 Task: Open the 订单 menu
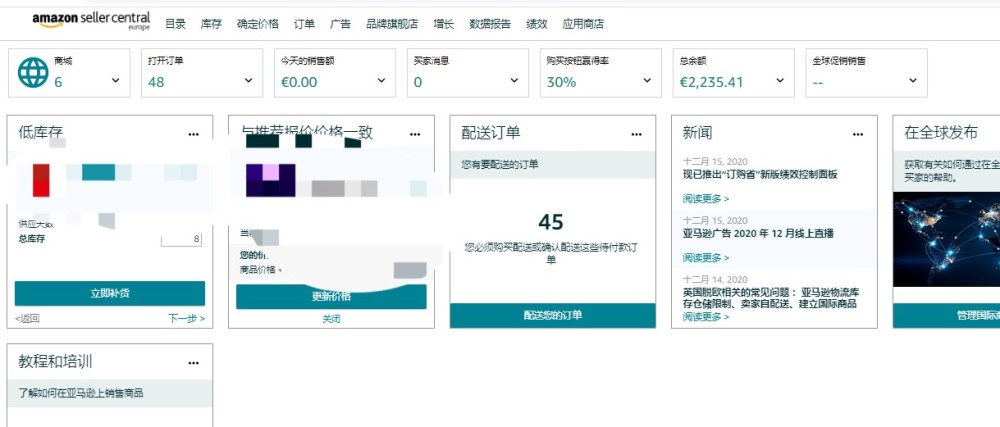[304, 24]
